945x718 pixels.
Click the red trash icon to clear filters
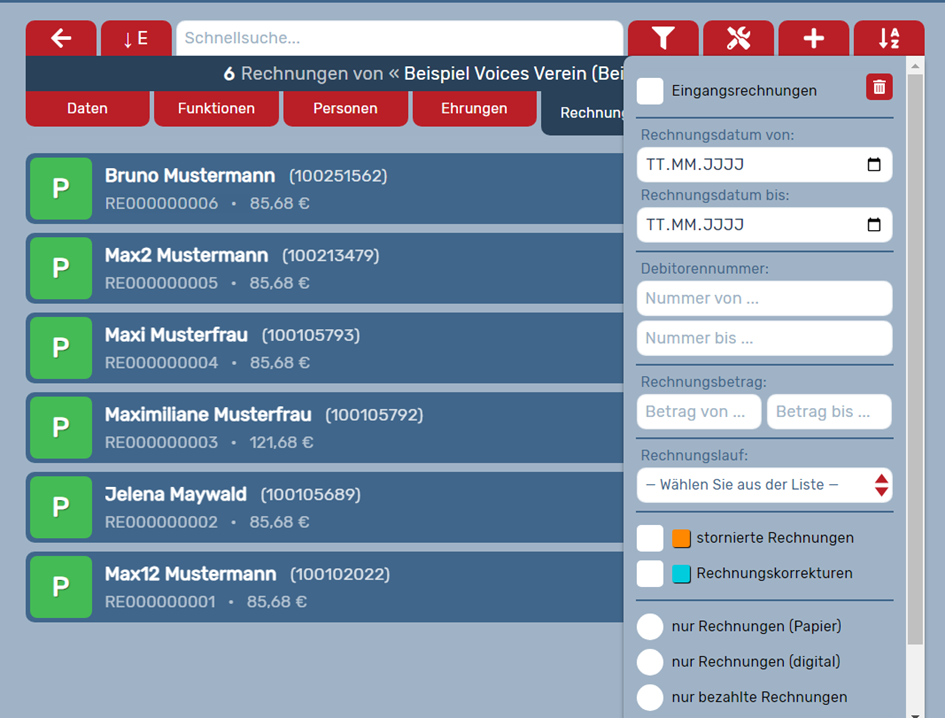[x=879, y=87]
